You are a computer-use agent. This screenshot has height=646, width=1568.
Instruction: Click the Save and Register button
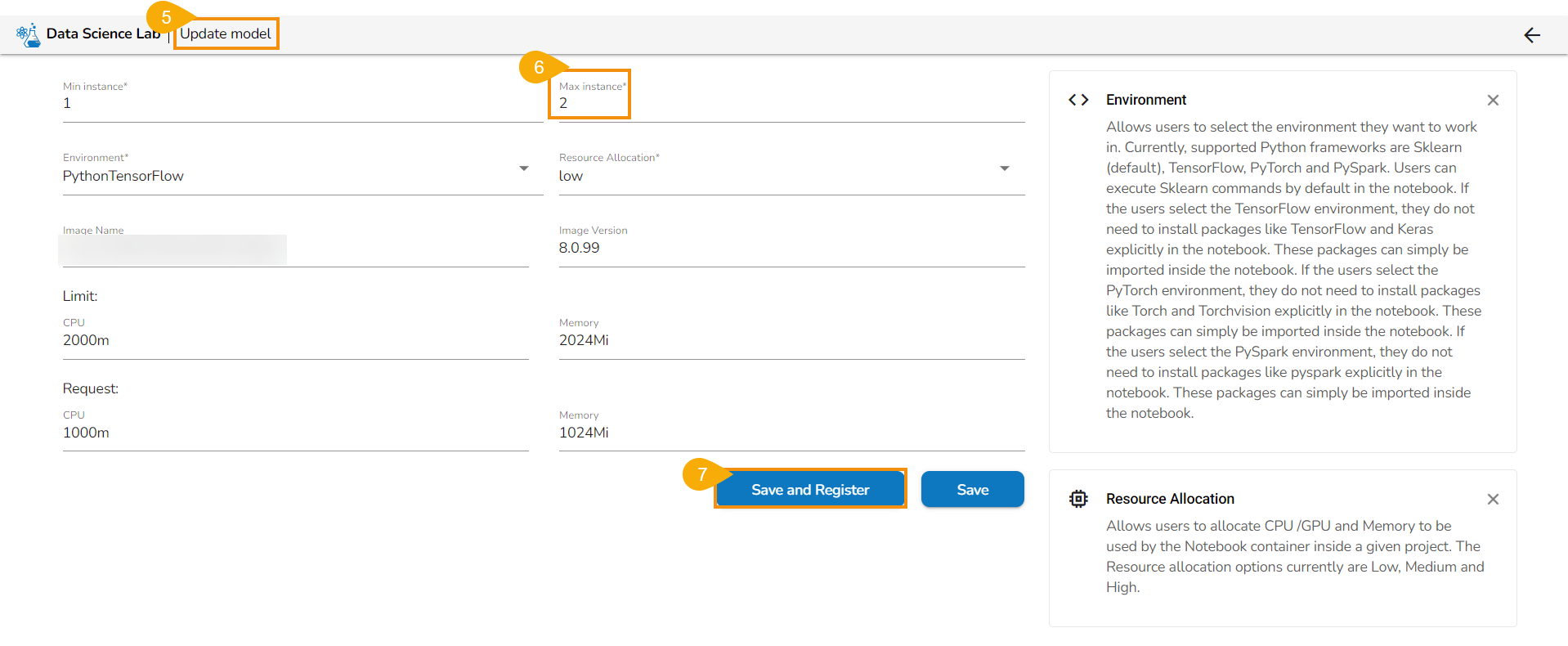(x=809, y=489)
